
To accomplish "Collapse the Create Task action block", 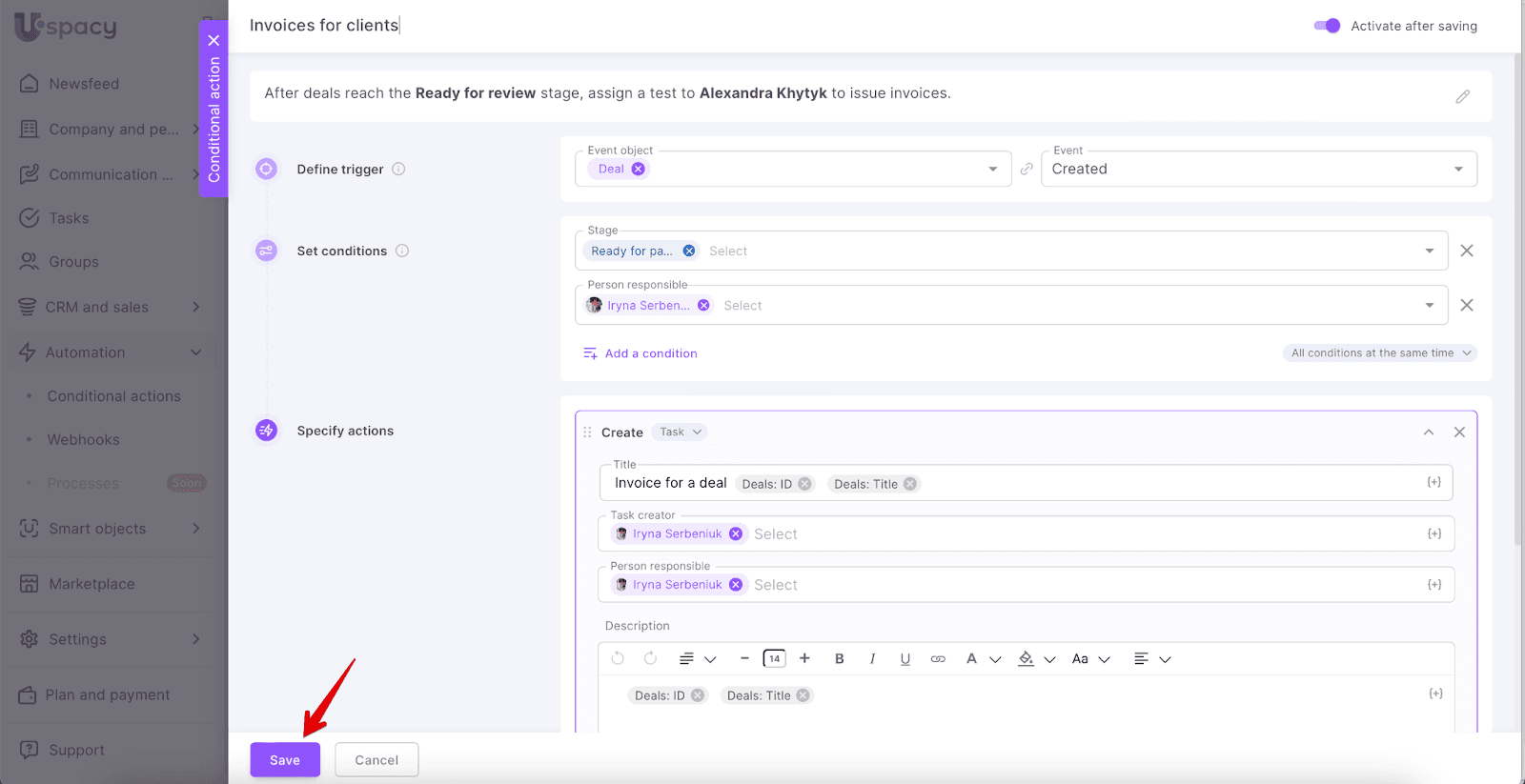I will click(1429, 432).
